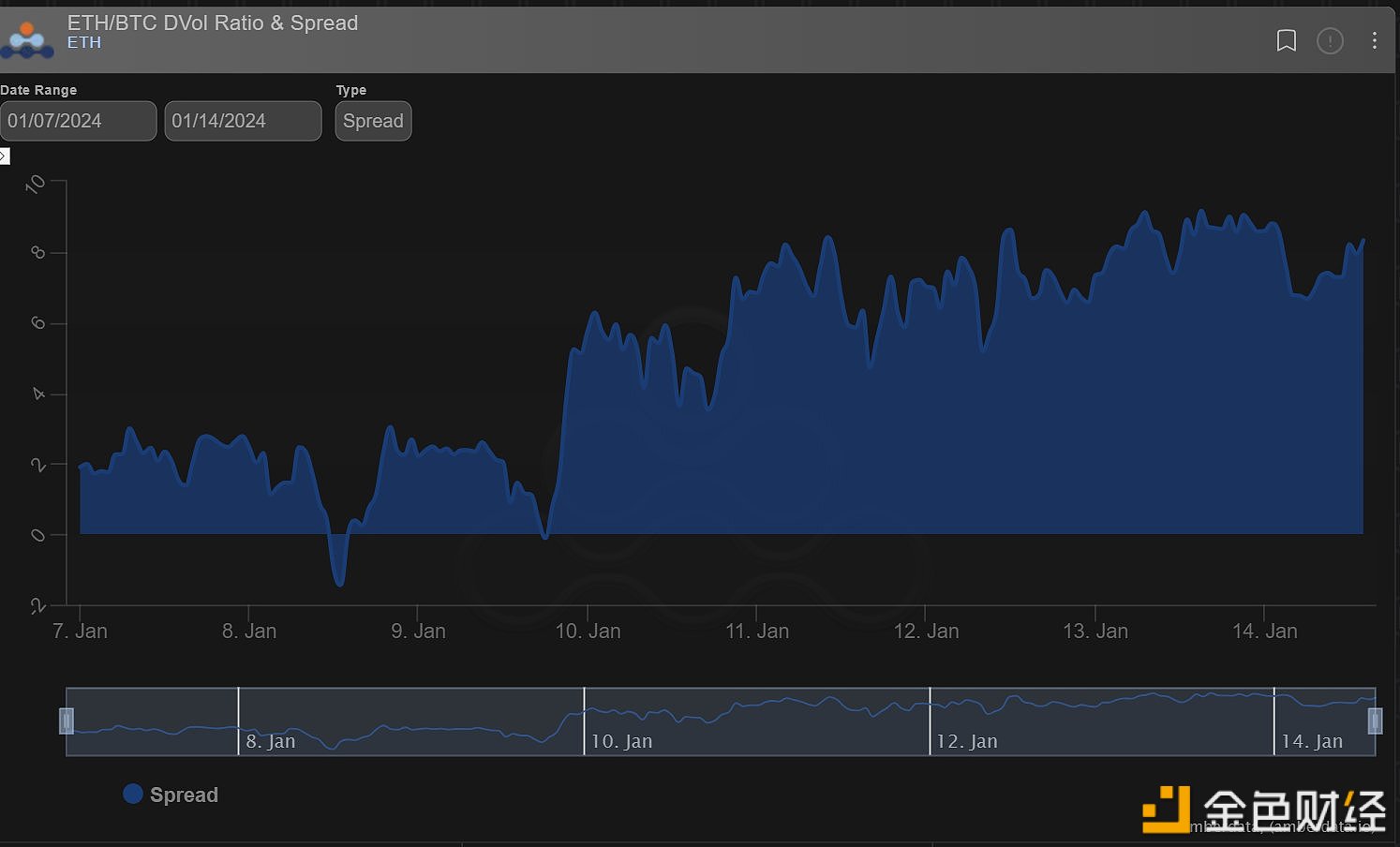
Task: Open the info exclamation circle icon
Action: point(1330,40)
